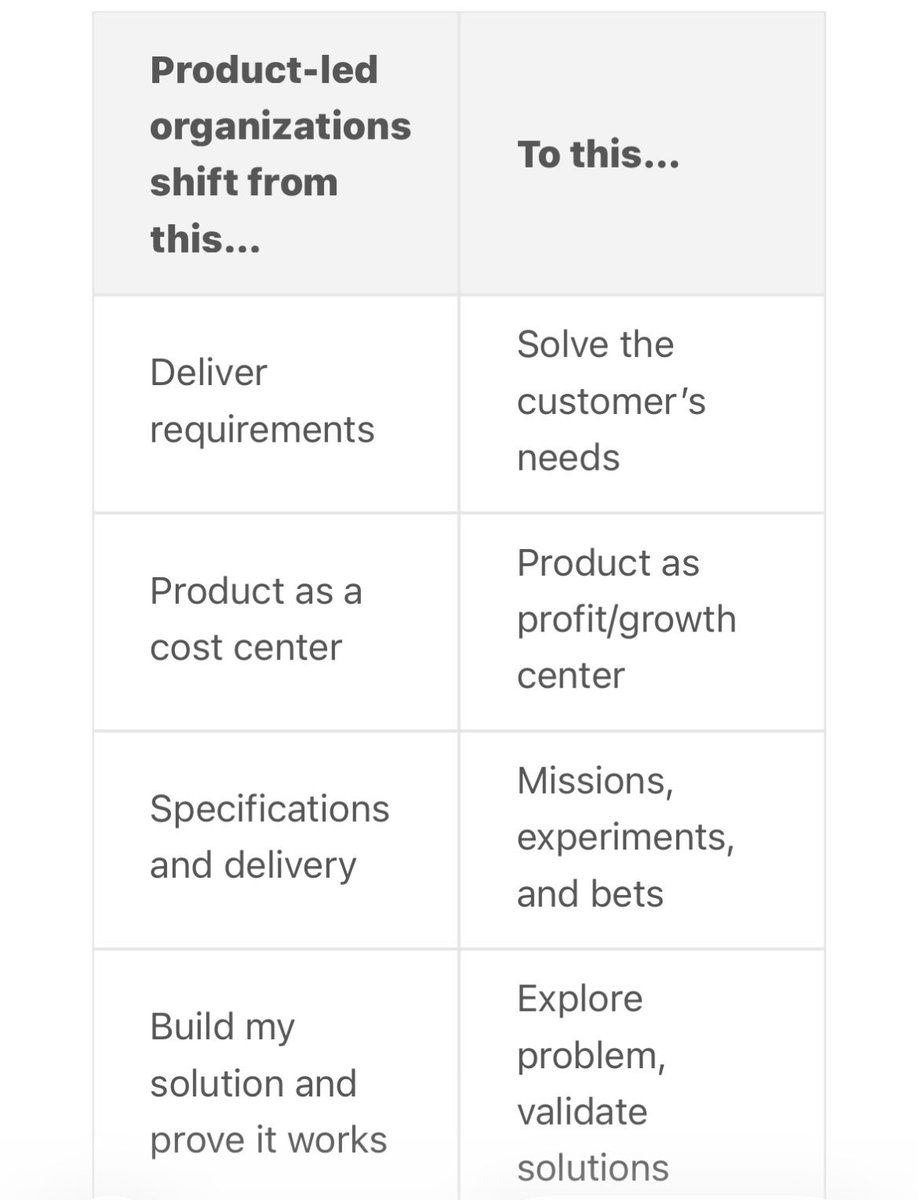Click the 'Build my solution and prove it works' cell
This screenshot has width=918, height=1200.
click(276, 1074)
